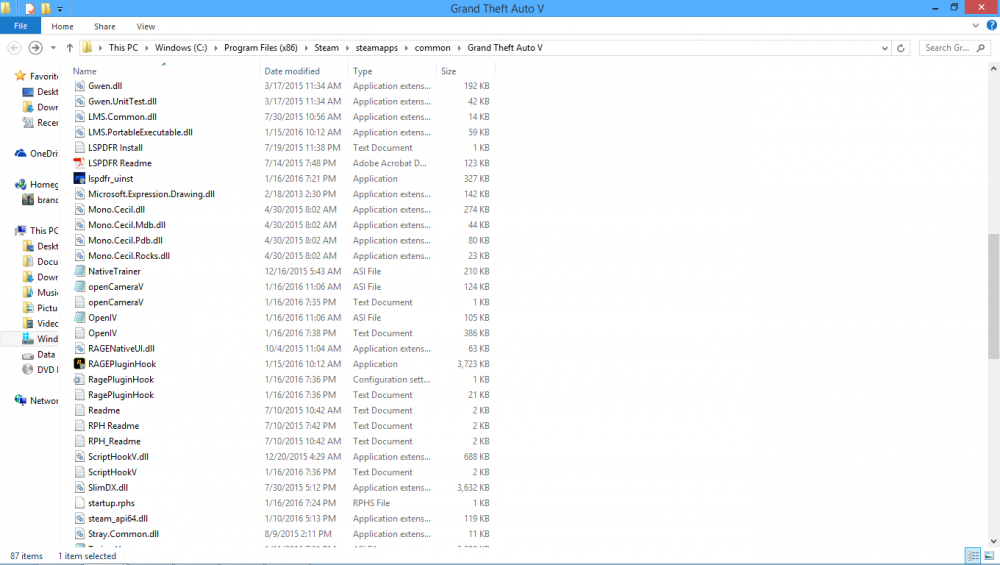Select Stray.Common.dll file

point(123,534)
